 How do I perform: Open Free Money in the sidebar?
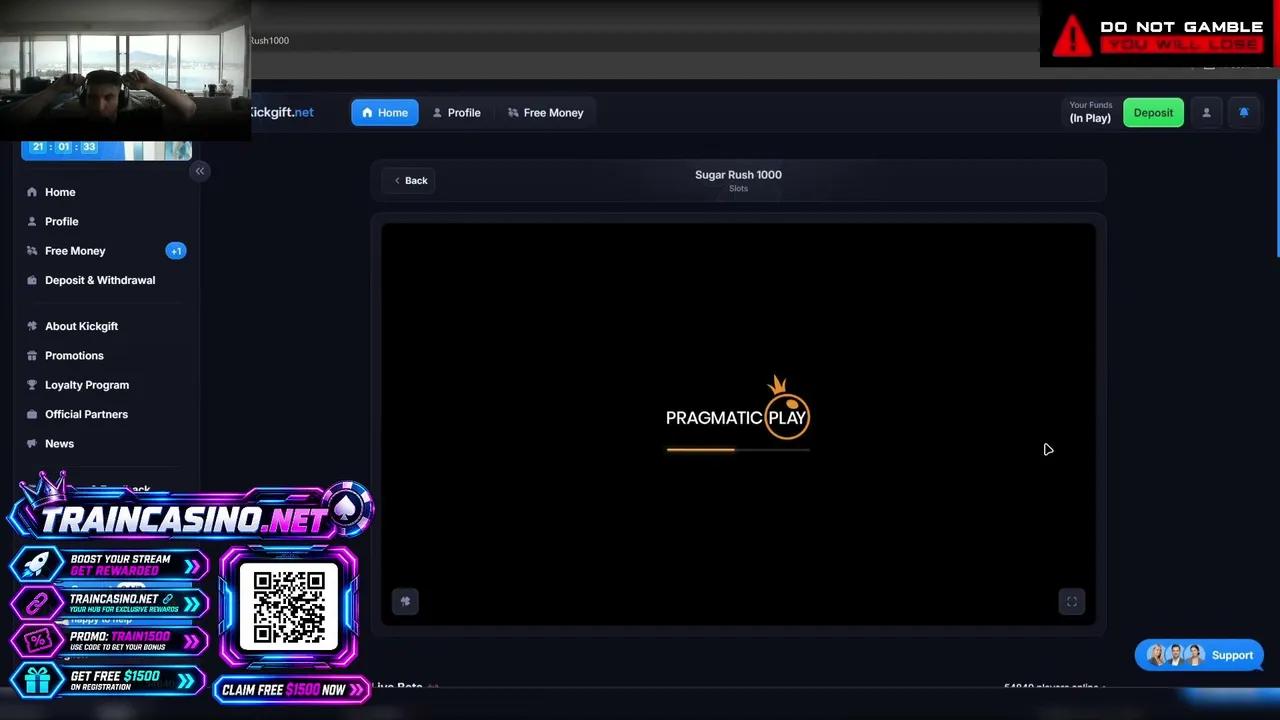click(x=106, y=251)
